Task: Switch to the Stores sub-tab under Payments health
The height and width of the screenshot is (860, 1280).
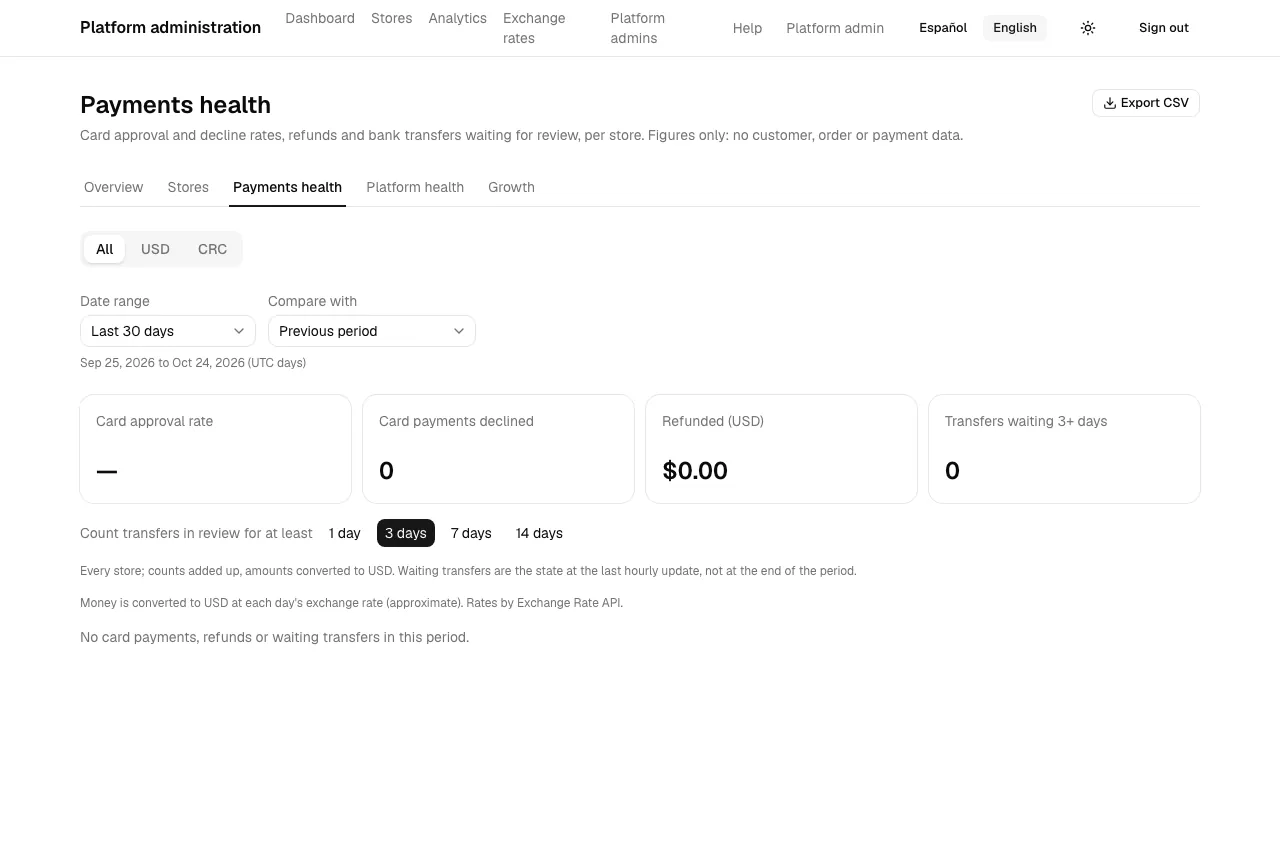Action: coord(188,187)
